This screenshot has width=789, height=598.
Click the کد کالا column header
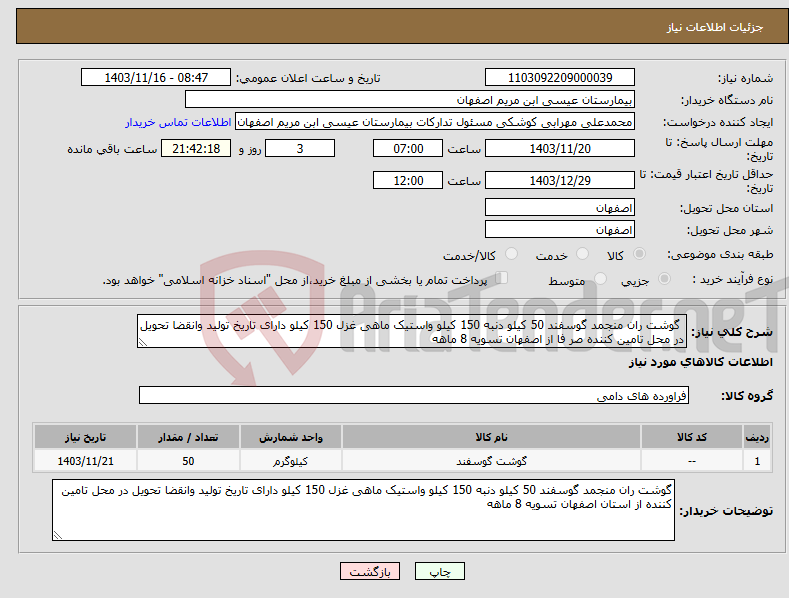[x=692, y=437]
